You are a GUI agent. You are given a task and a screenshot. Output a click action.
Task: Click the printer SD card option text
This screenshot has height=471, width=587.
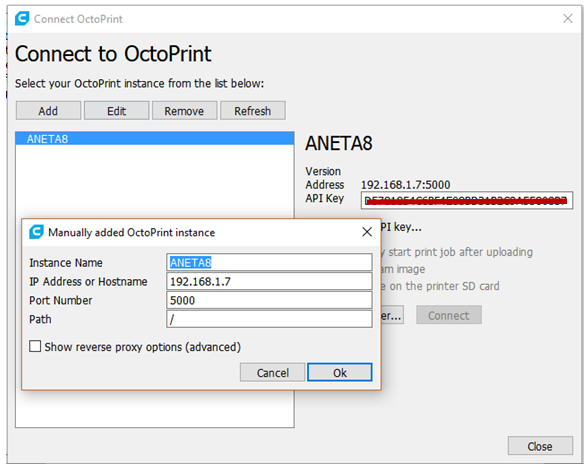[x=441, y=286]
